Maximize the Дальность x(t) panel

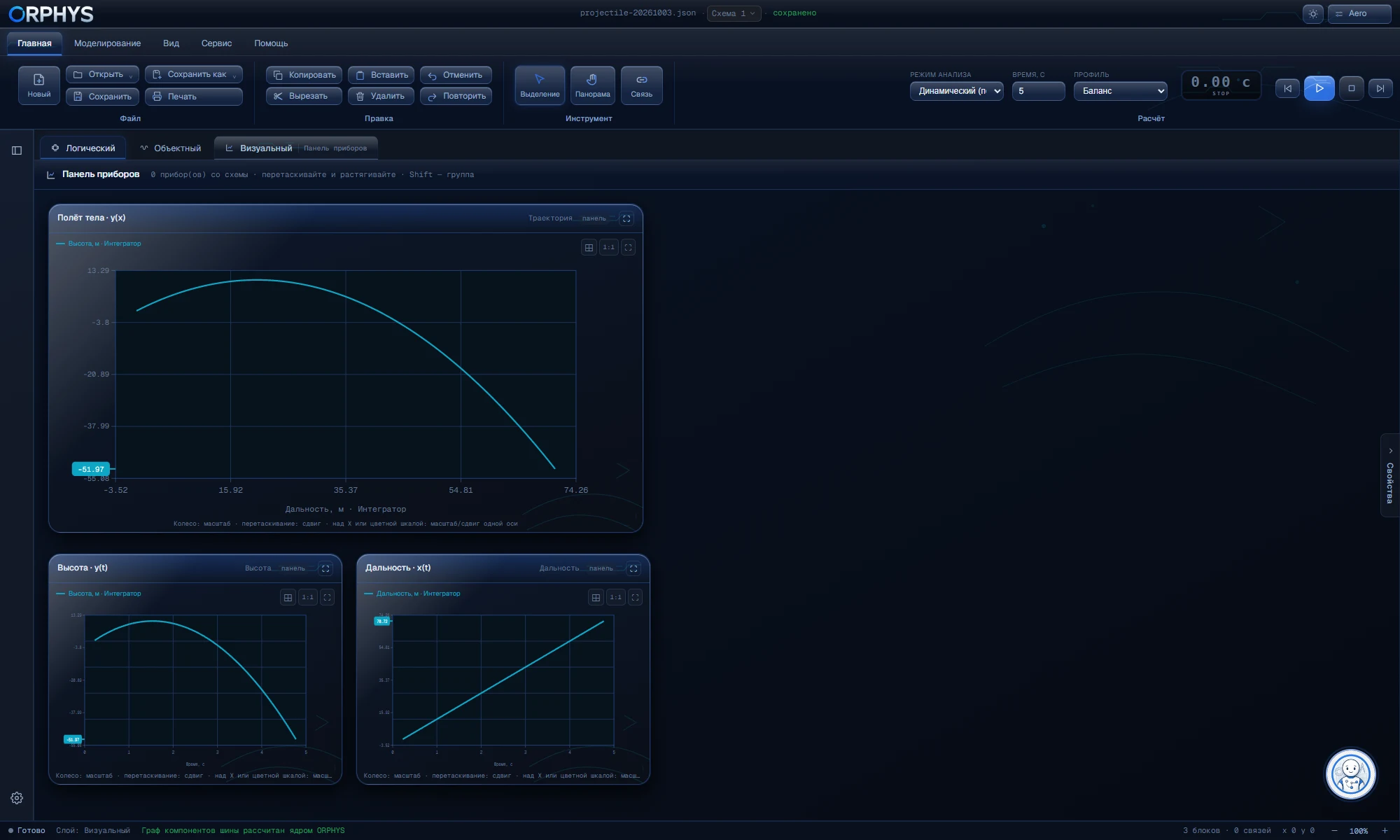(633, 568)
